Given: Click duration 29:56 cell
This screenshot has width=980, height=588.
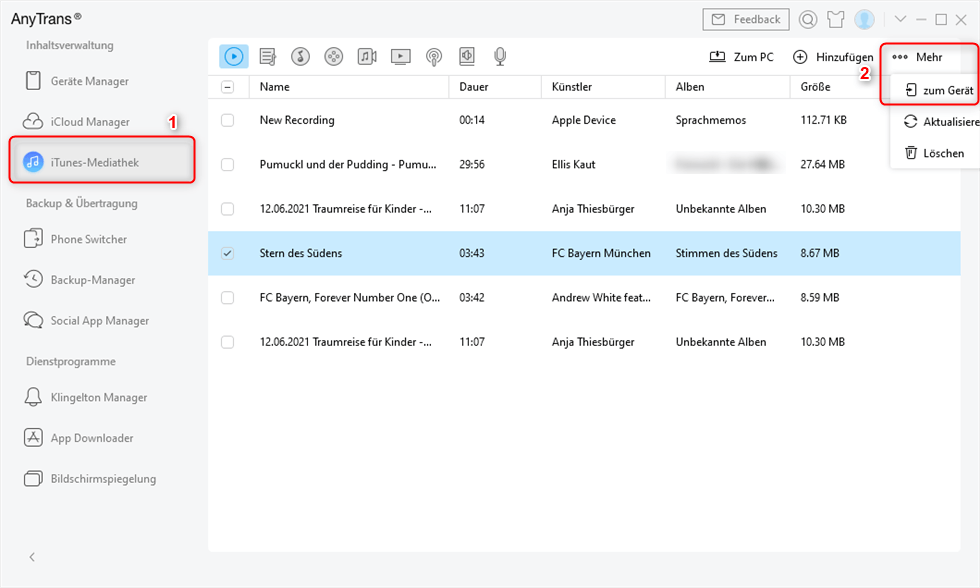Looking at the screenshot, I should (472, 164).
